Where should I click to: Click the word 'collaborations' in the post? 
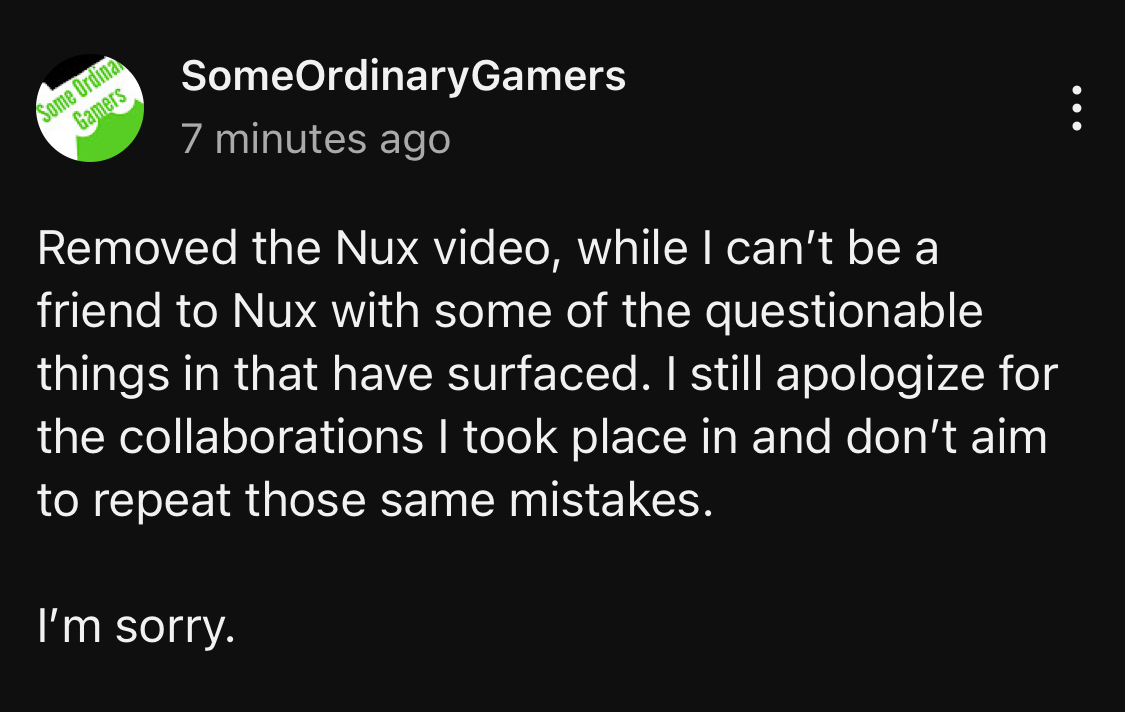pyautogui.click(x=271, y=437)
